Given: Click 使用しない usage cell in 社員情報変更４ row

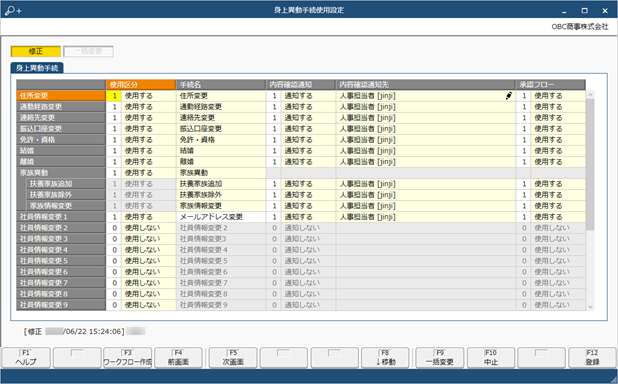Looking at the screenshot, I should tap(149, 250).
